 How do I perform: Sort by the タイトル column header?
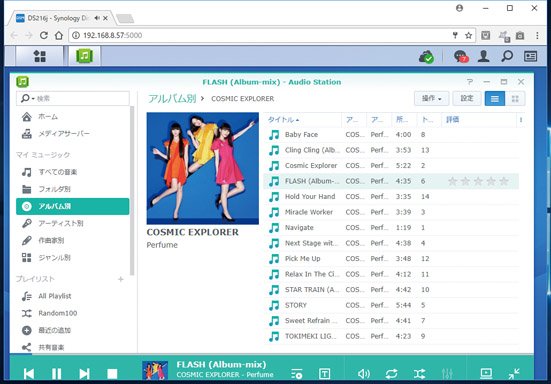coord(303,120)
